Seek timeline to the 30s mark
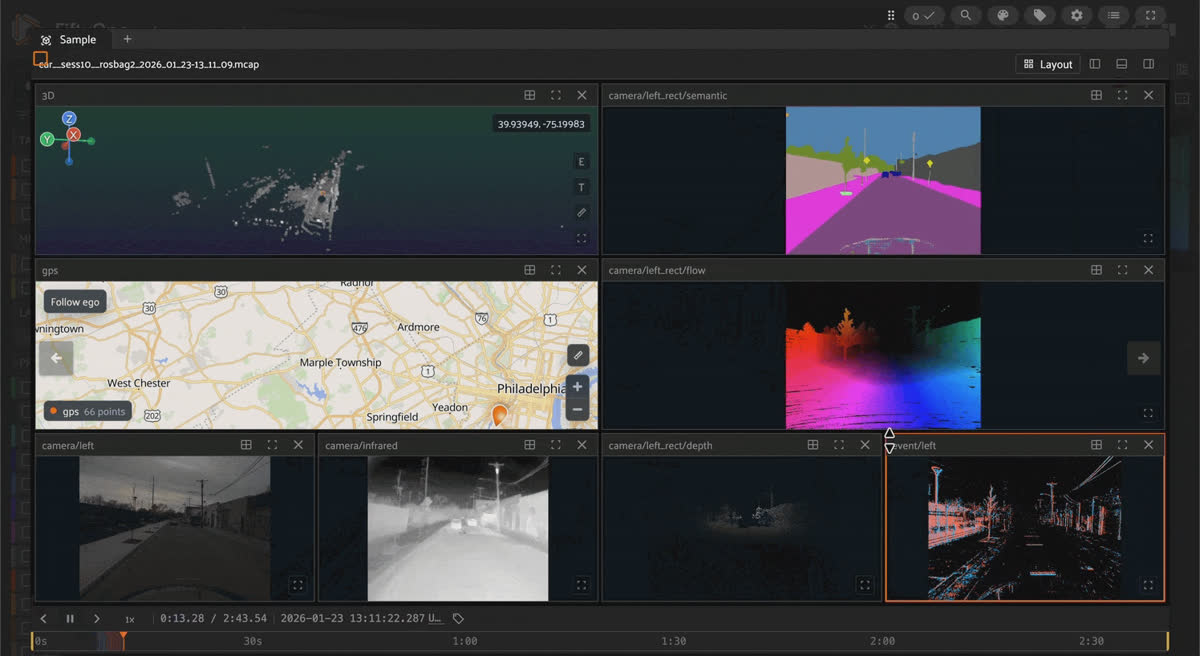1200x656 pixels. 252,641
